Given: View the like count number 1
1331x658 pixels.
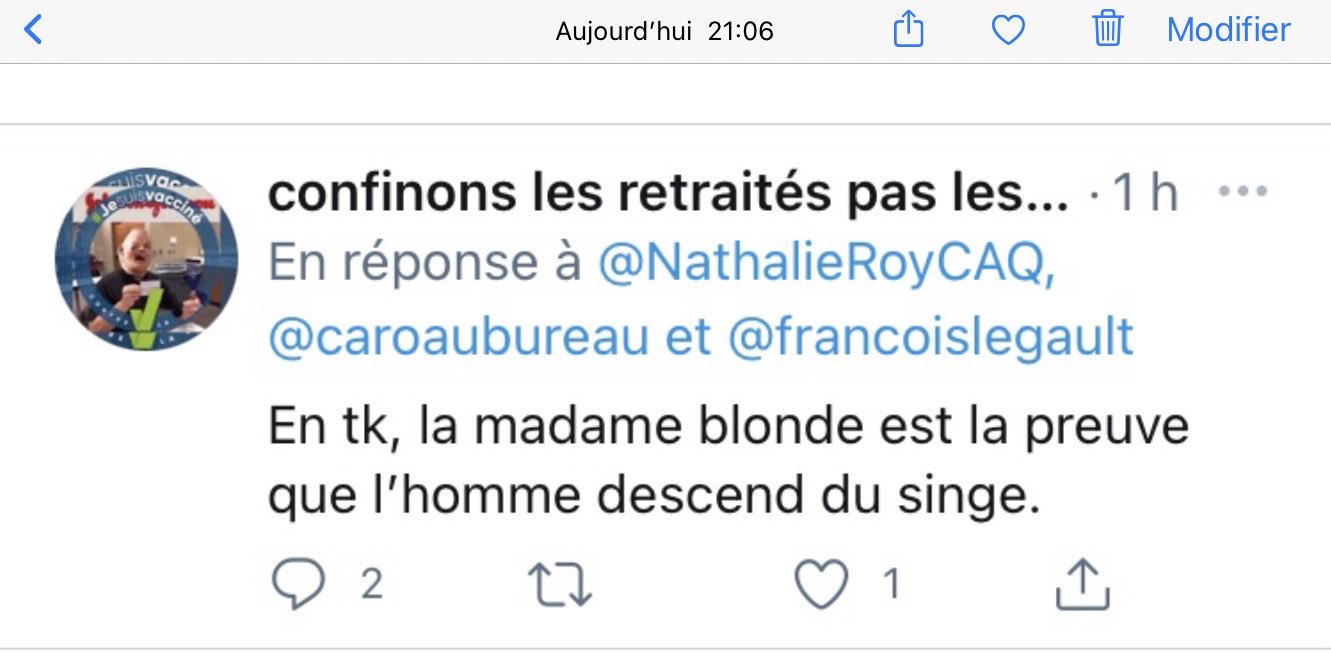Looking at the screenshot, I should pos(892,584).
